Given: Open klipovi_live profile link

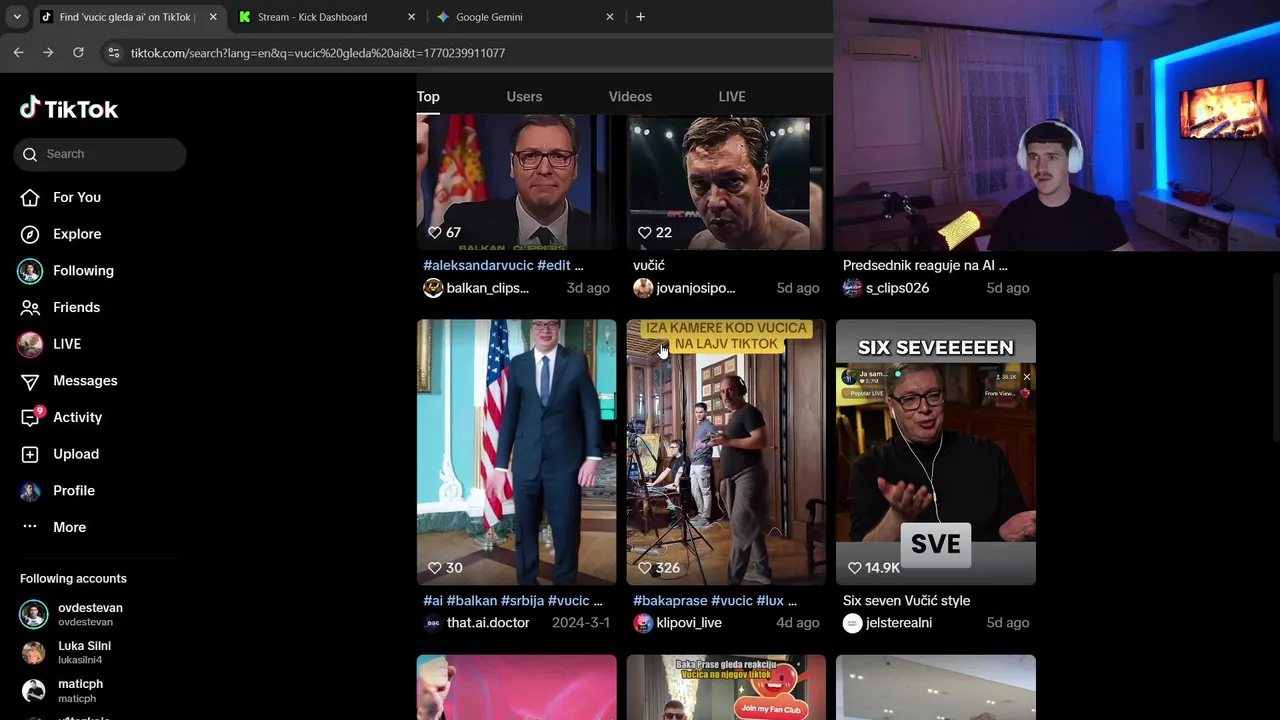Looking at the screenshot, I should 689,623.
